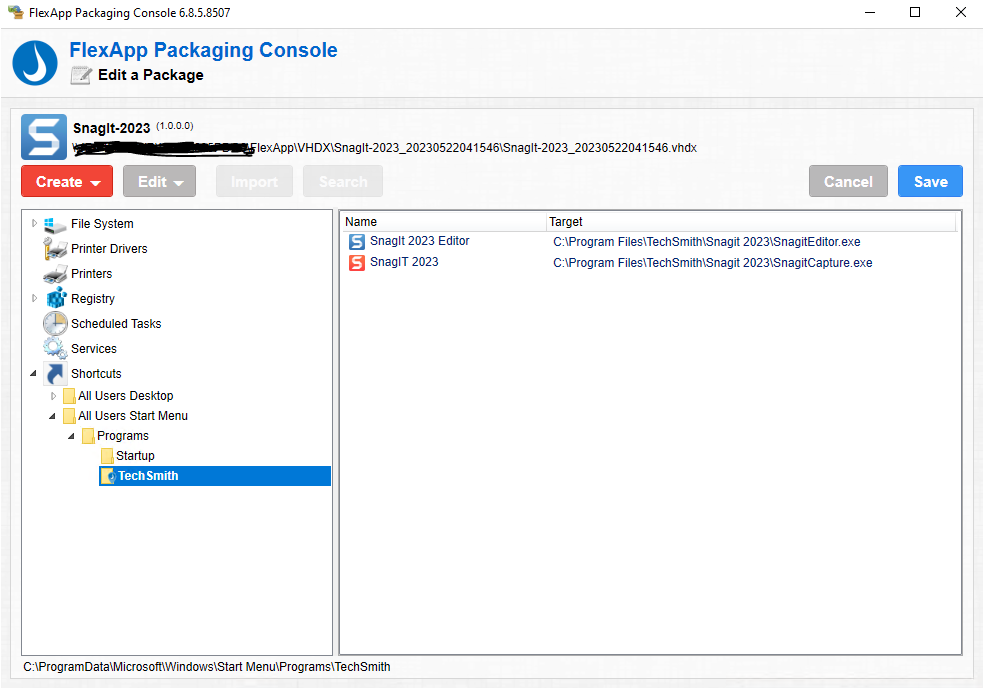Select the All Users Desktop label
This screenshot has height=689, width=984.
tap(126, 396)
